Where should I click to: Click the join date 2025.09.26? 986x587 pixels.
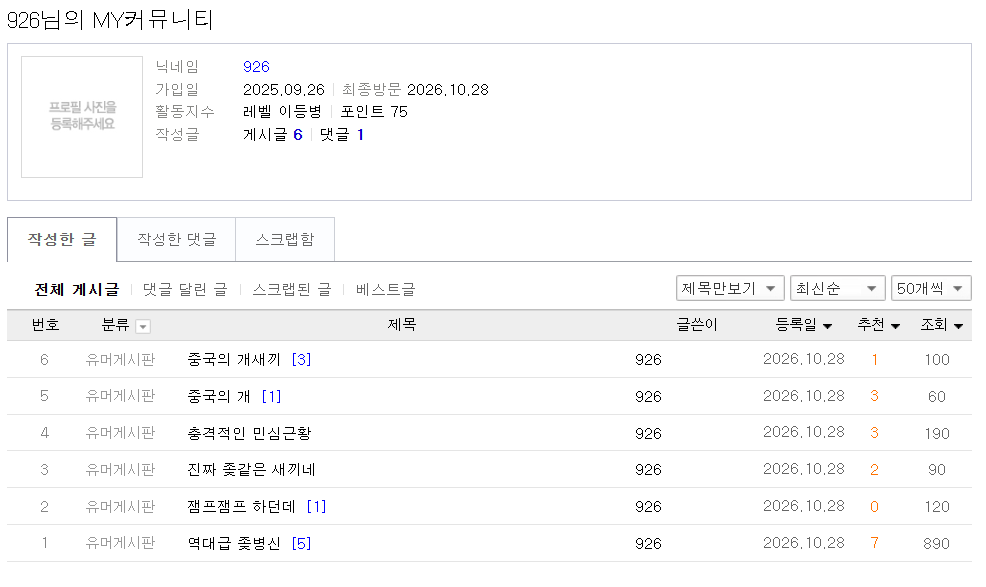tap(284, 90)
